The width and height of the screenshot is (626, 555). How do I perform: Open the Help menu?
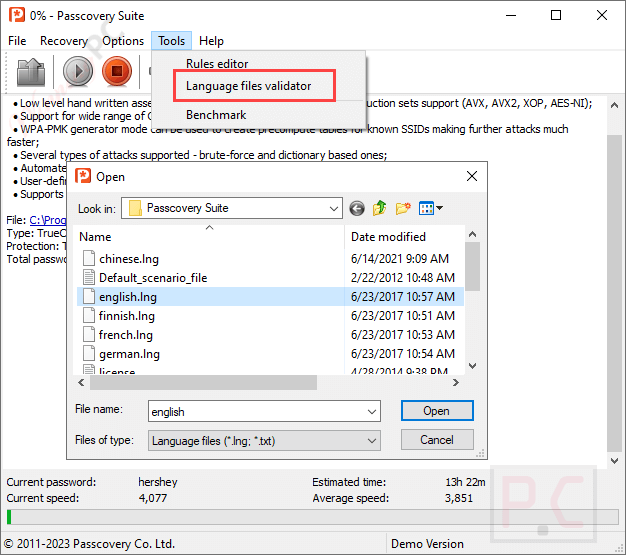click(211, 41)
